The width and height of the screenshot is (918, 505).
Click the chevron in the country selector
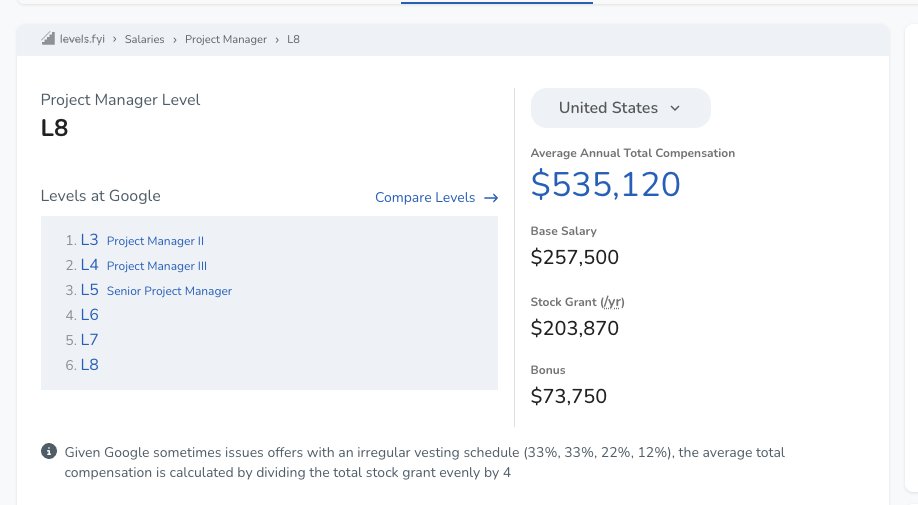point(675,108)
